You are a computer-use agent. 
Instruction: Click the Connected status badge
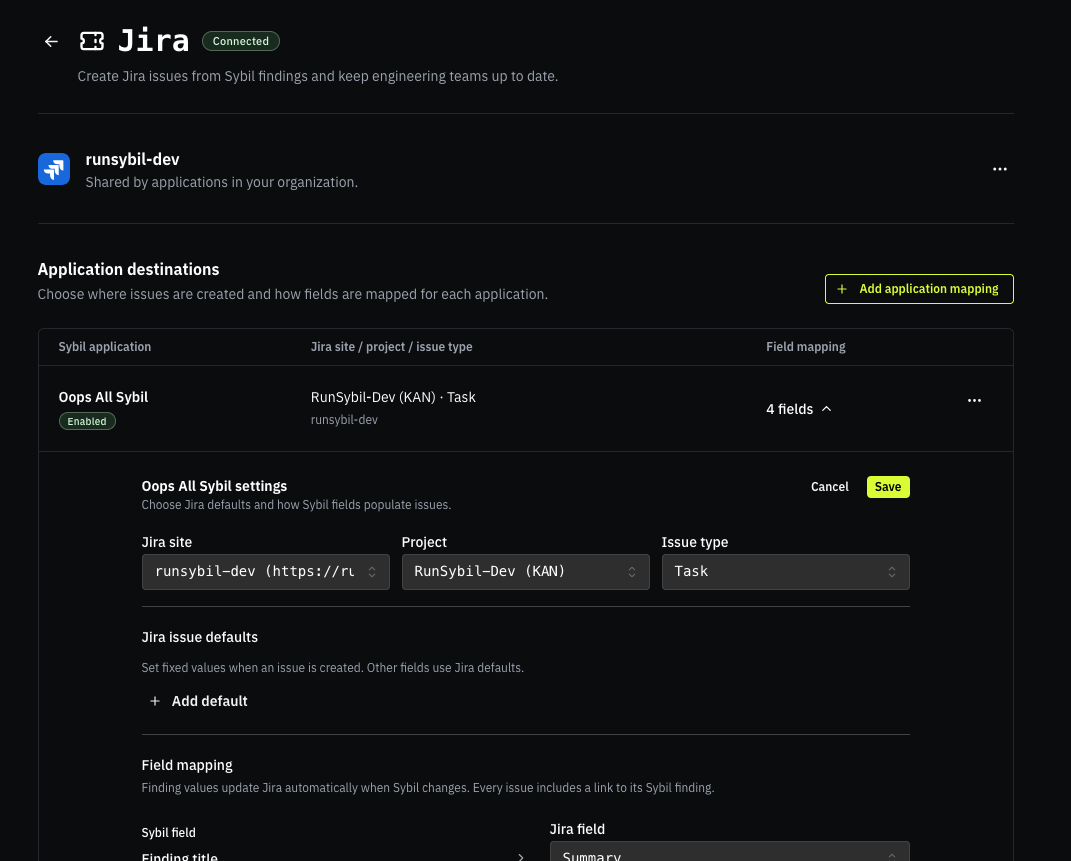pyautogui.click(x=240, y=41)
